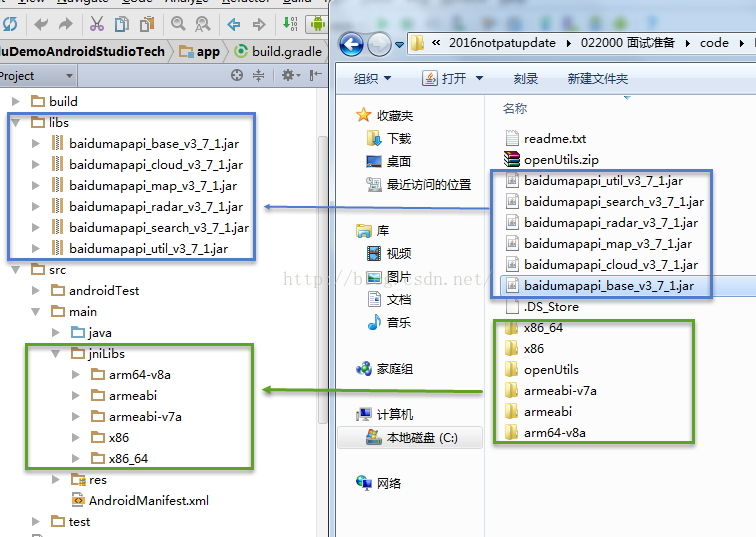
Task: Click the Forward navigation arrow in toolbar
Action: [x=259, y=24]
